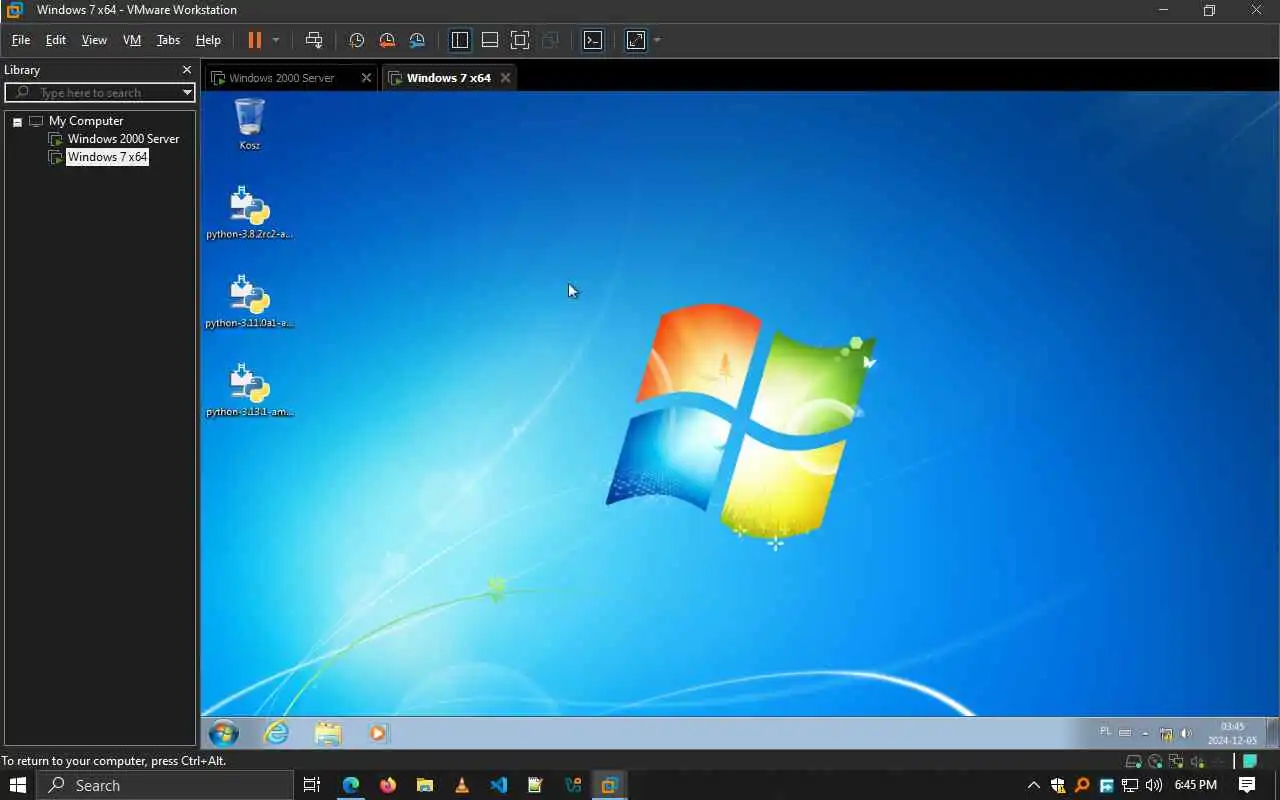The height and width of the screenshot is (800, 1280).
Task: Take a snapshot of this virtual machine
Action: 356,40
